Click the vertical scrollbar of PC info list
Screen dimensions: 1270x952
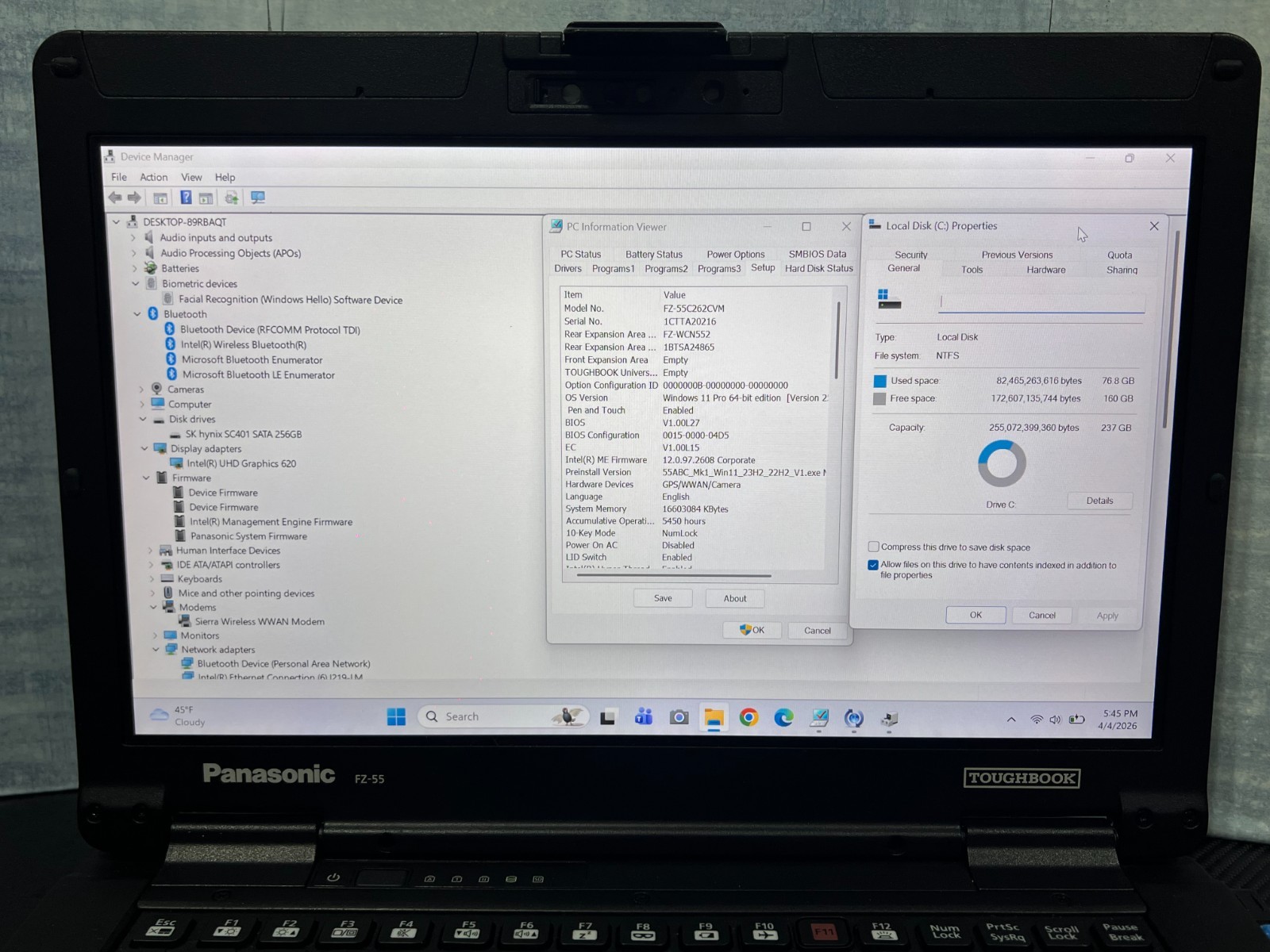[x=837, y=341]
